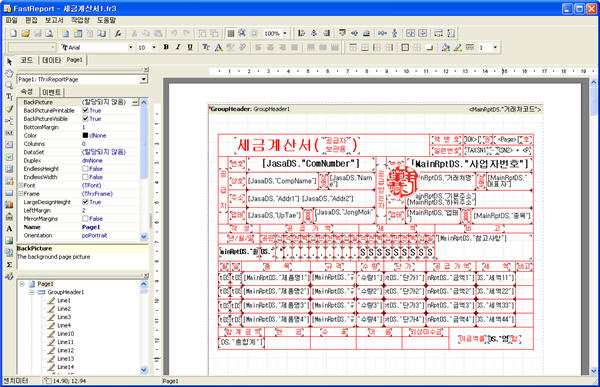
Task: Open the 도움말 menu
Action: tap(106, 20)
